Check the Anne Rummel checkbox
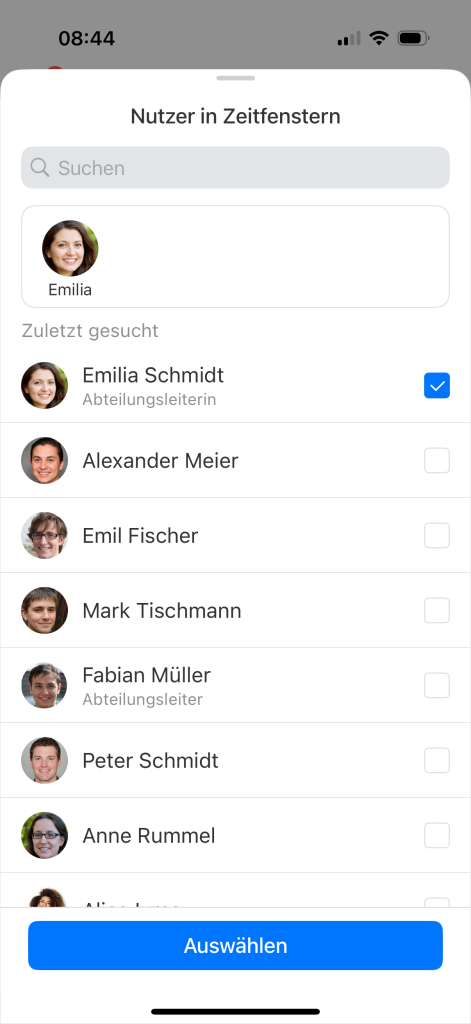471x1024 pixels. 437,835
